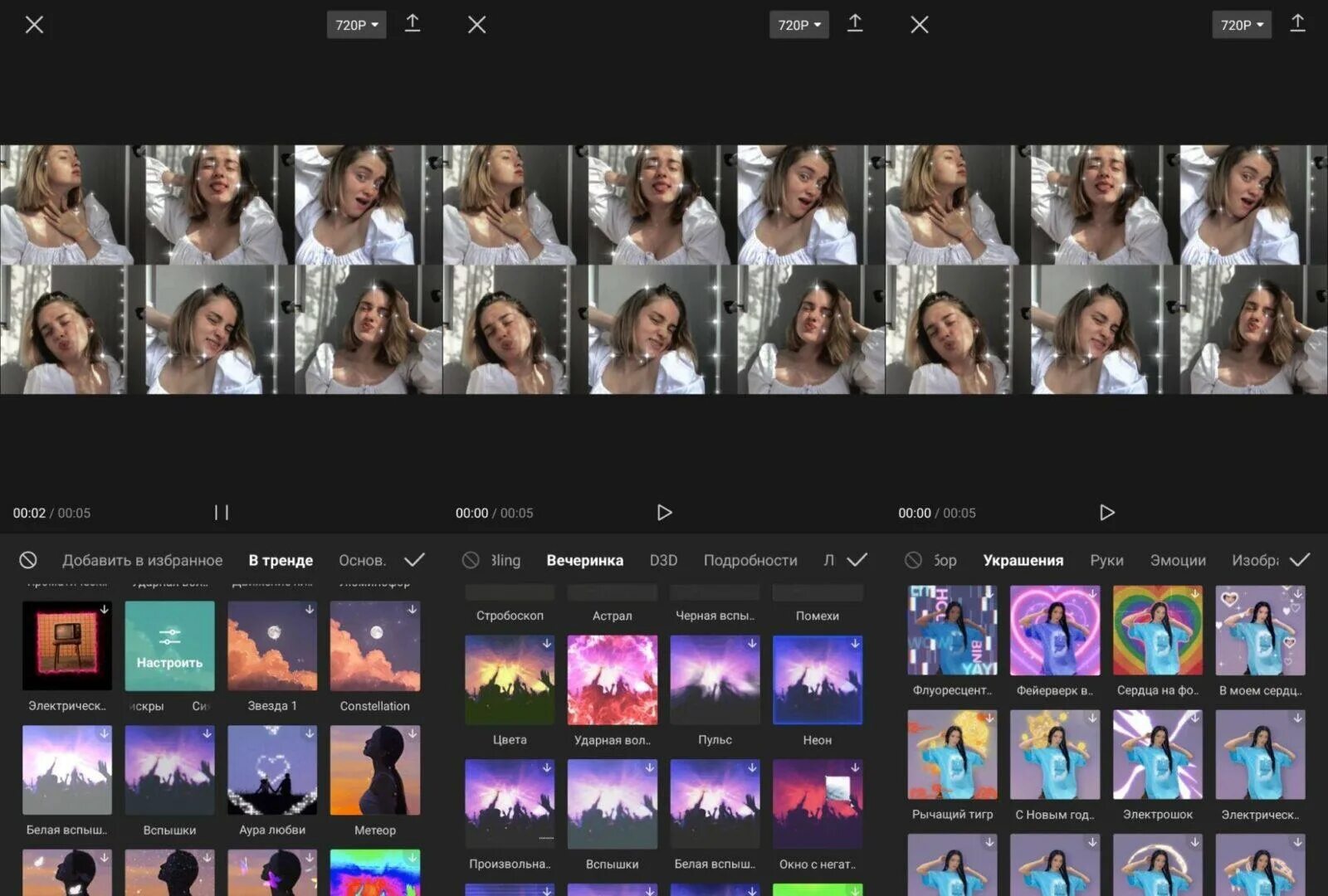Screen dimensions: 1328x896
Task: Play the video in the middle panel
Action: point(664,513)
